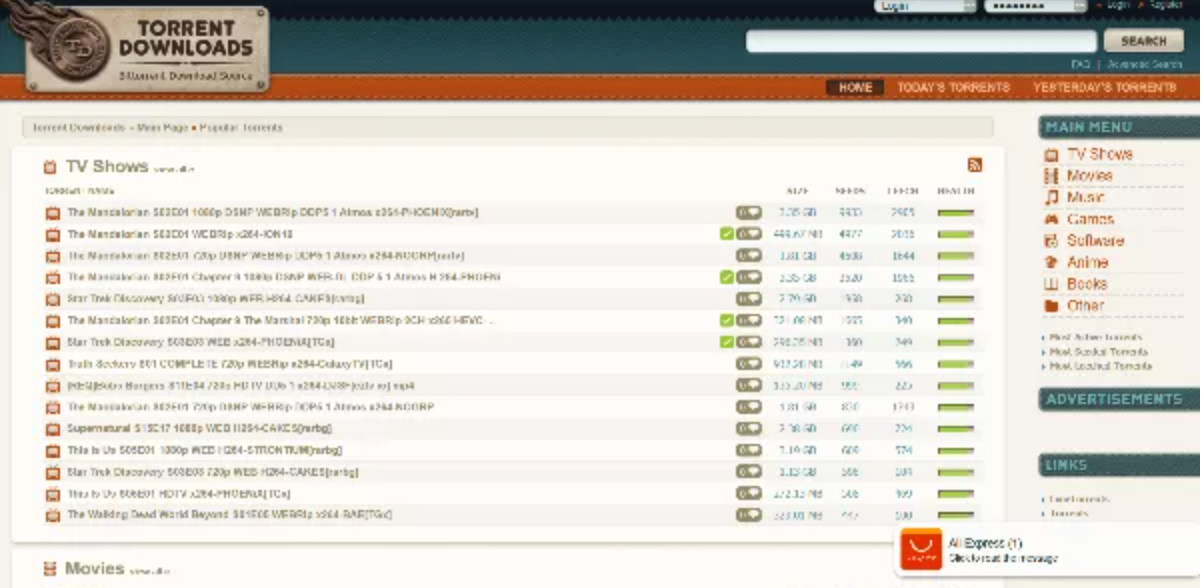Open the Books category in Main Menu
The width and height of the screenshot is (1204, 588).
[1086, 284]
